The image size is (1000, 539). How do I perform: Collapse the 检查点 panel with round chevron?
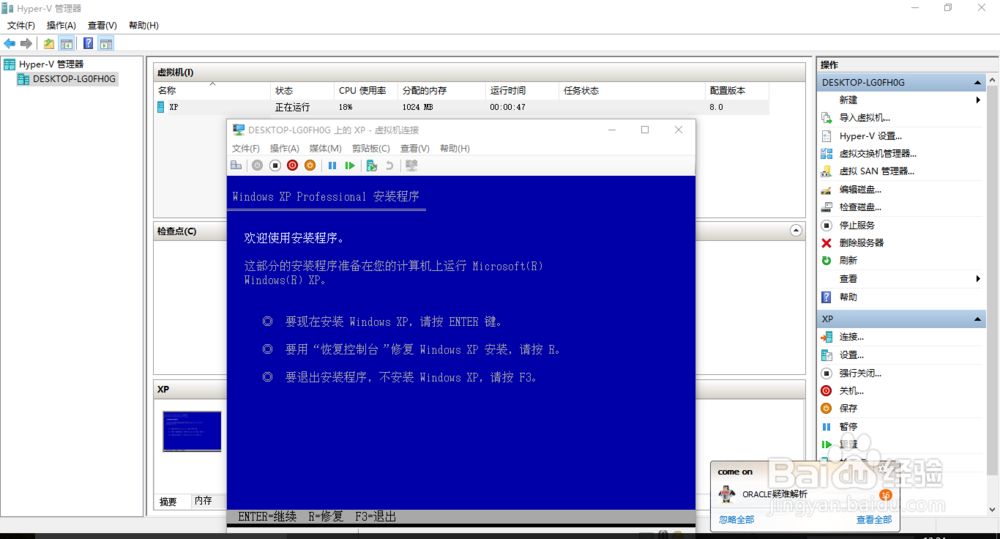coord(796,230)
